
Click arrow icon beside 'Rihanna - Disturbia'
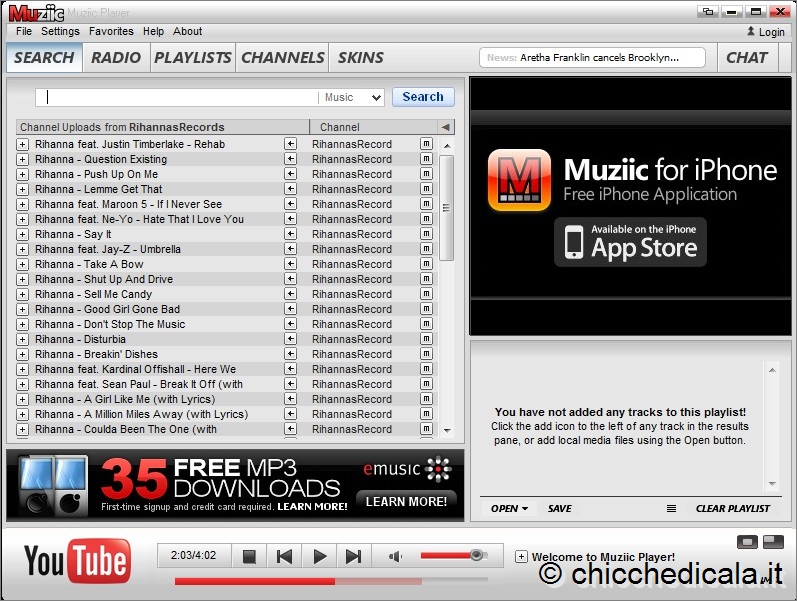291,339
